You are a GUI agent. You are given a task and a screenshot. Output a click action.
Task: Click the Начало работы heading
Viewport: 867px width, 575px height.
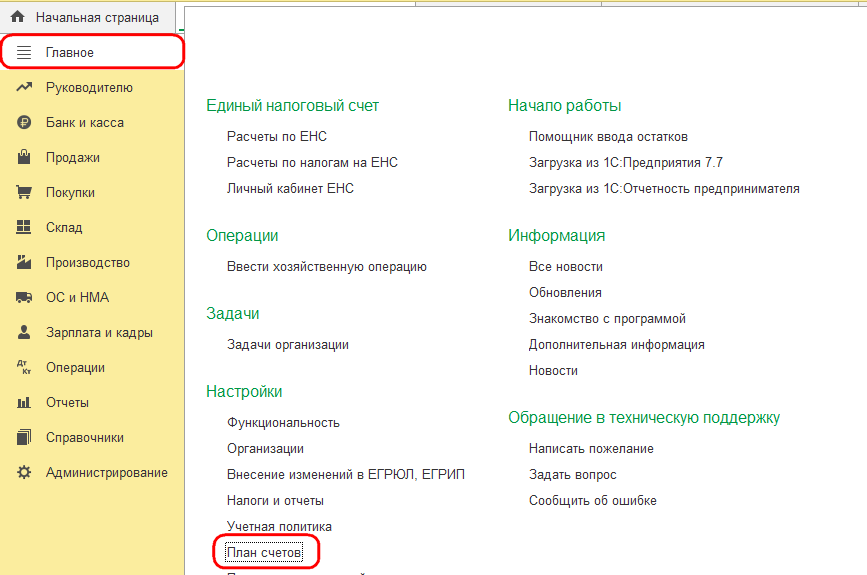(x=565, y=106)
